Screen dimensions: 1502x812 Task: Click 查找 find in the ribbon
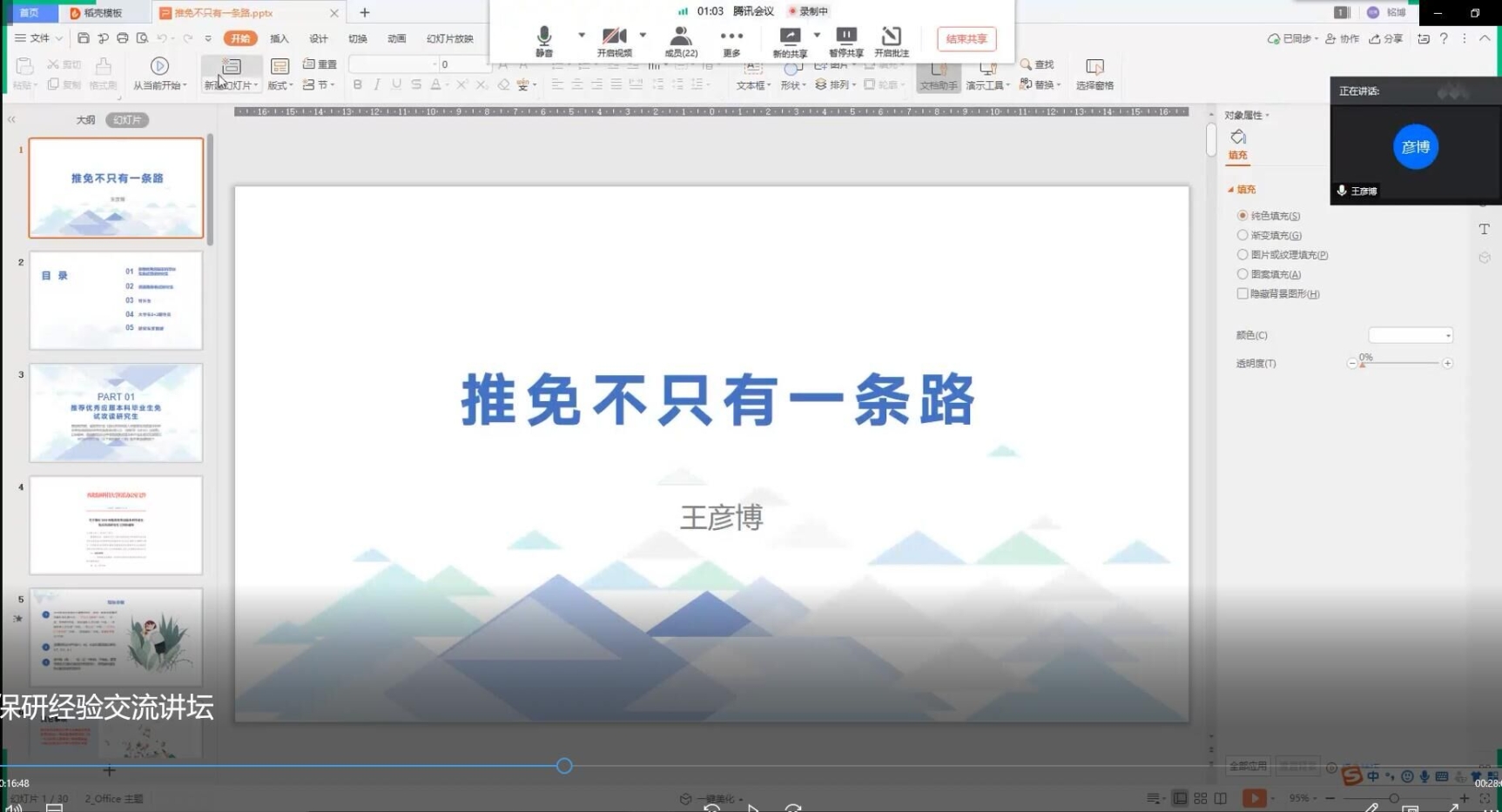[1037, 64]
